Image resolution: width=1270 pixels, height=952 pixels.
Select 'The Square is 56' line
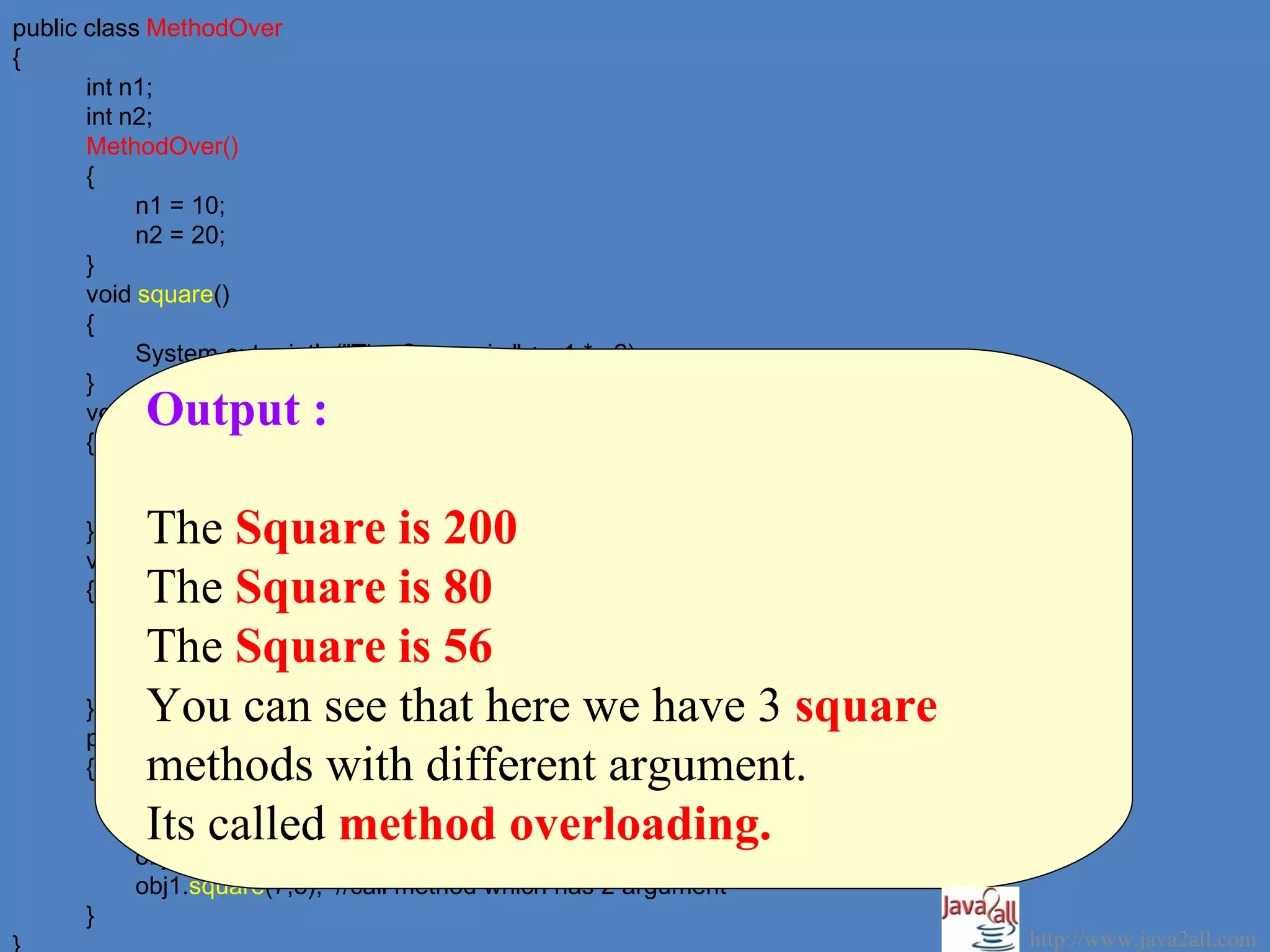click(x=319, y=646)
